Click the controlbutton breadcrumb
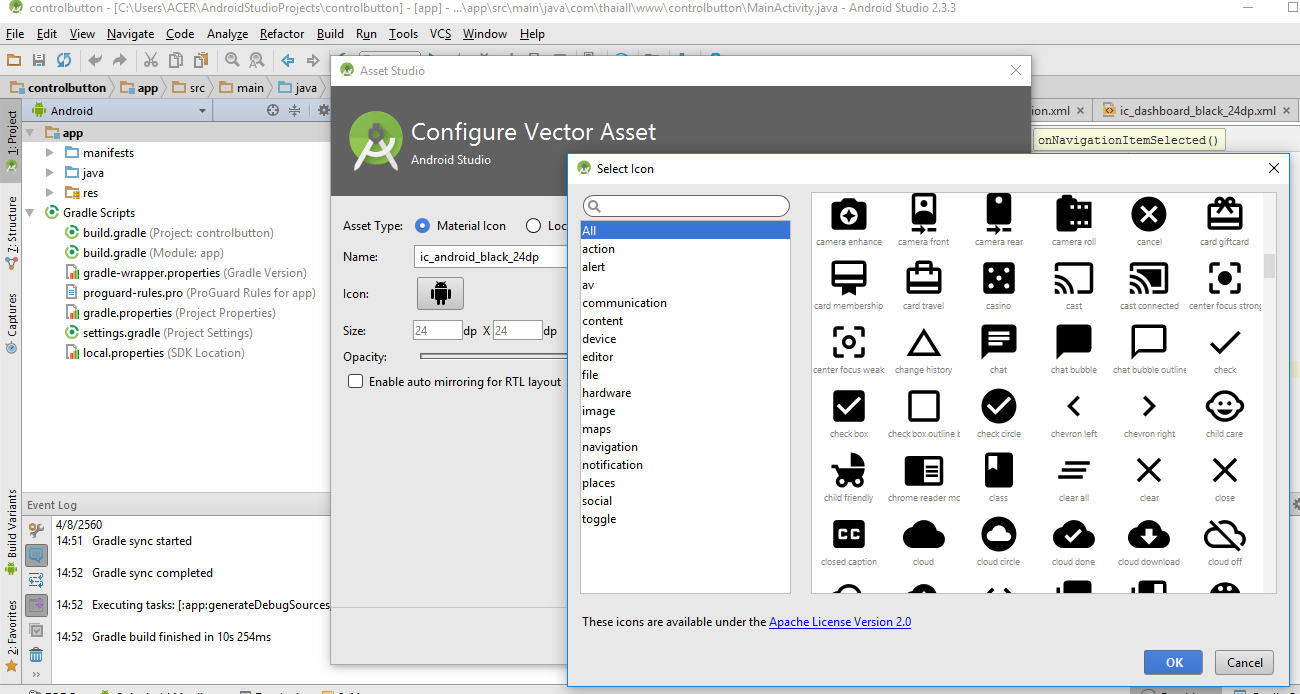 pos(57,88)
